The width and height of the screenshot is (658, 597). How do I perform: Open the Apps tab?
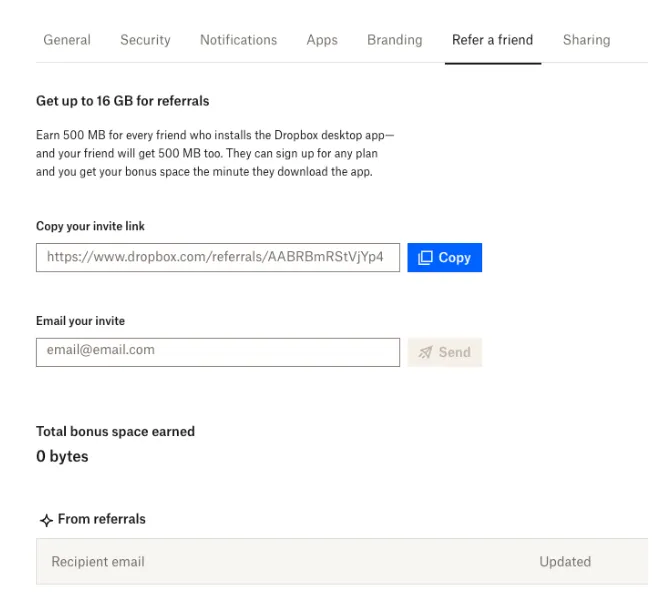[322, 40]
